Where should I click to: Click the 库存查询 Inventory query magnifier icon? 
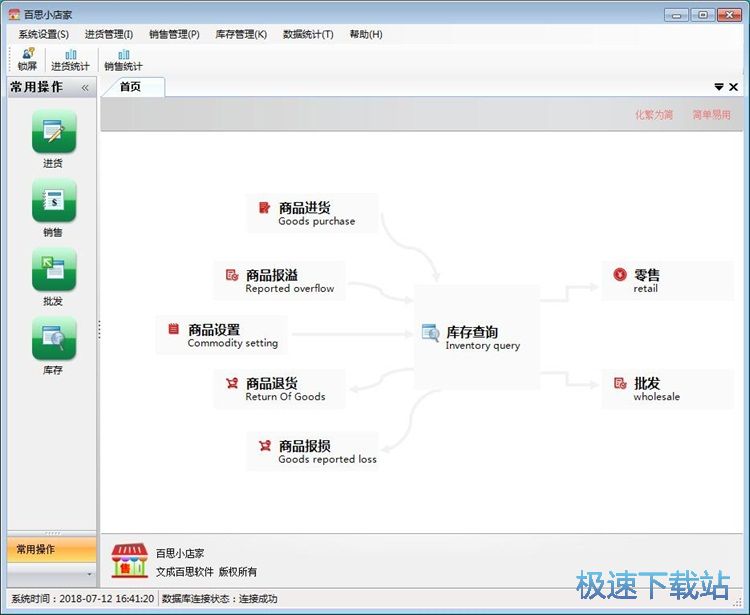(430, 333)
